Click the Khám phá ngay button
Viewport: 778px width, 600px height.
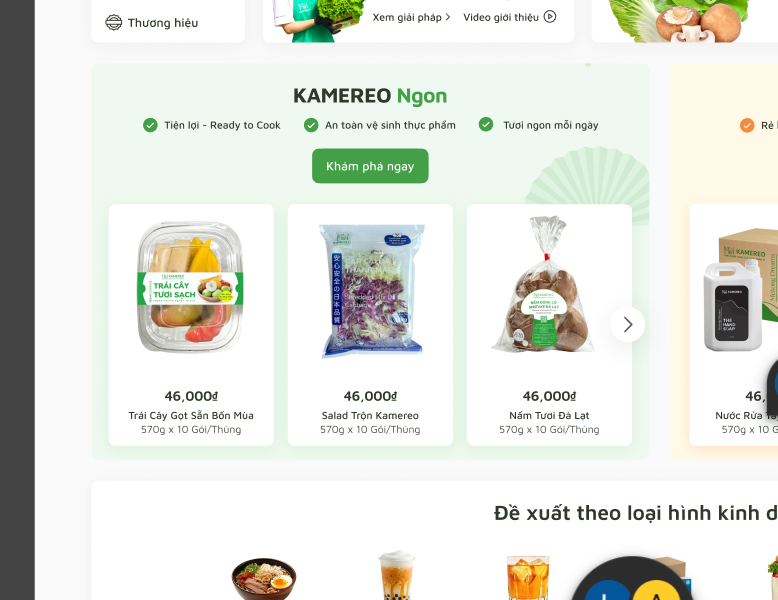coord(370,166)
